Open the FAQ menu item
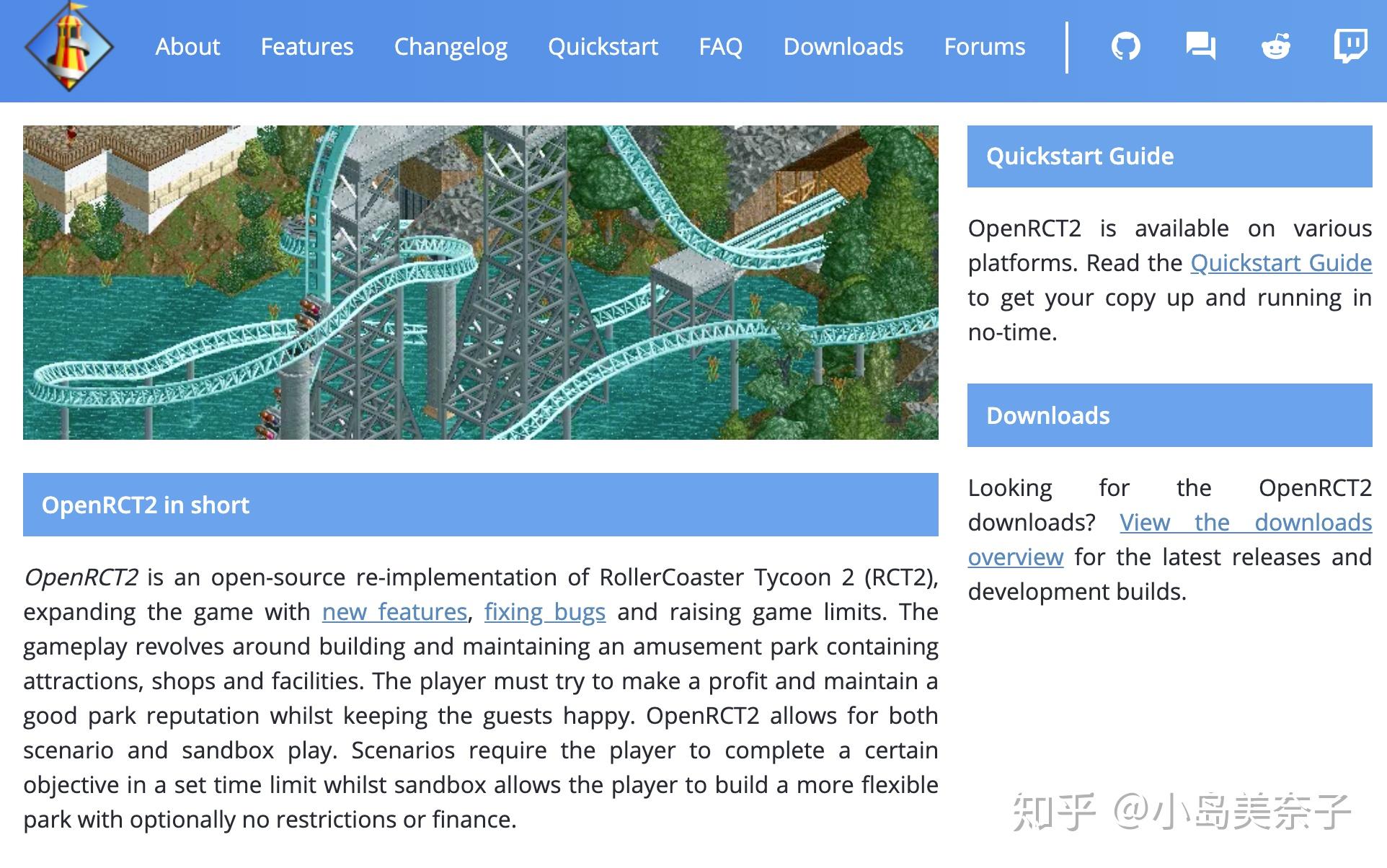Image resolution: width=1387 pixels, height=868 pixels. click(720, 47)
